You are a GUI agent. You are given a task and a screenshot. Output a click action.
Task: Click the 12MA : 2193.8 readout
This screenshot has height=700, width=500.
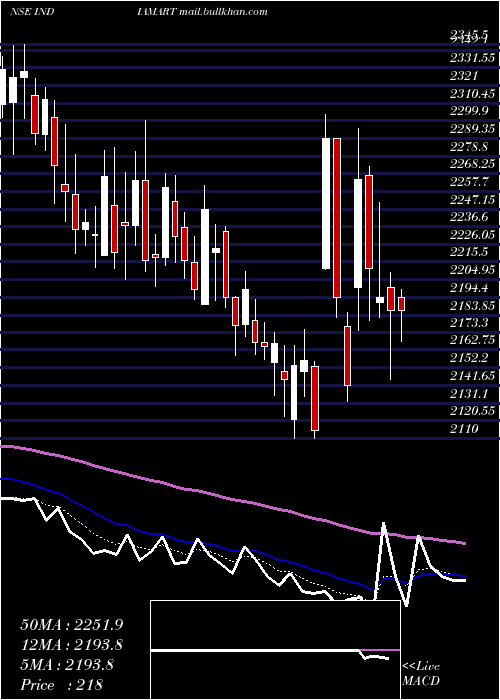[71, 645]
